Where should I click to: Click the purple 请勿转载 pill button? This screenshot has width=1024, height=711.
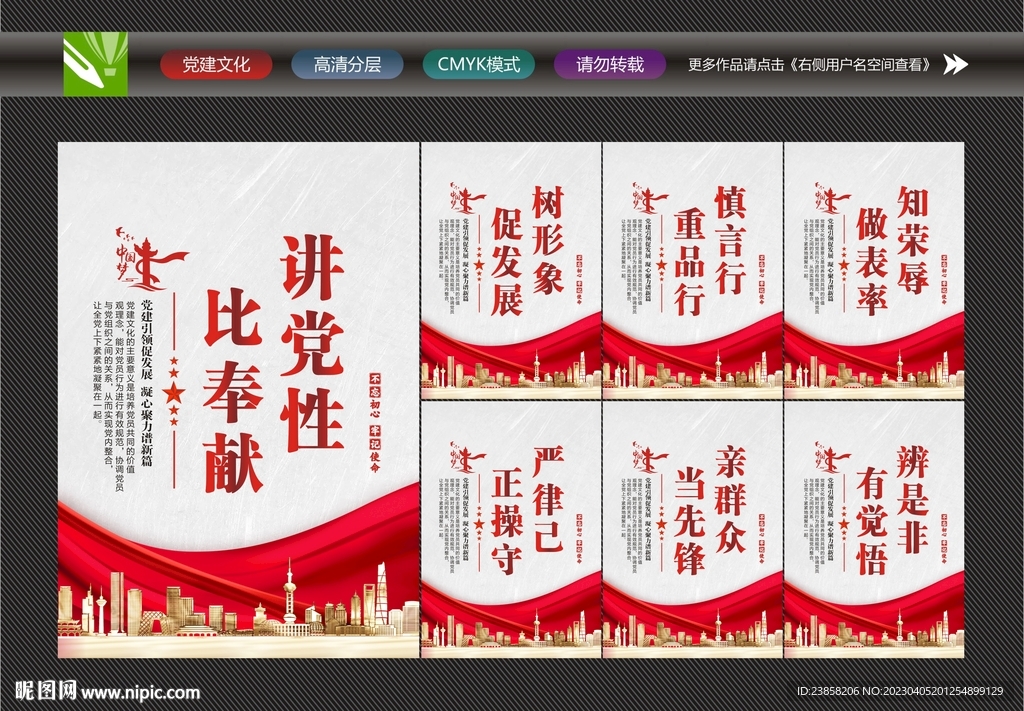pyautogui.click(x=610, y=65)
